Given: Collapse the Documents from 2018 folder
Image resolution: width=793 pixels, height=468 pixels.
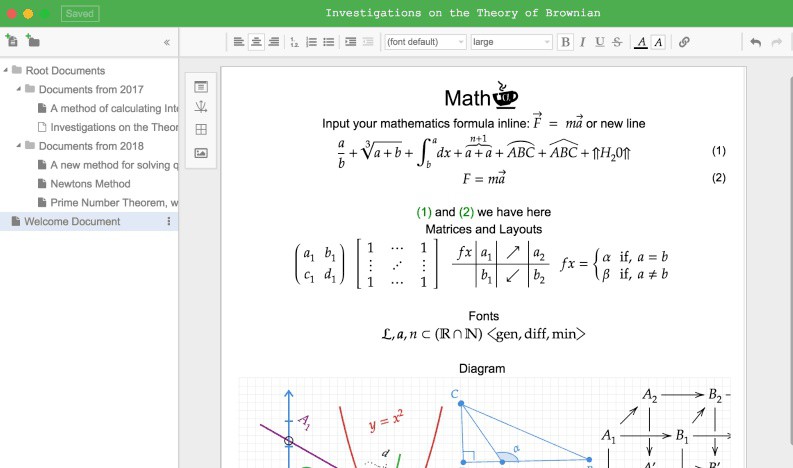Looking at the screenshot, I should click(x=19, y=146).
